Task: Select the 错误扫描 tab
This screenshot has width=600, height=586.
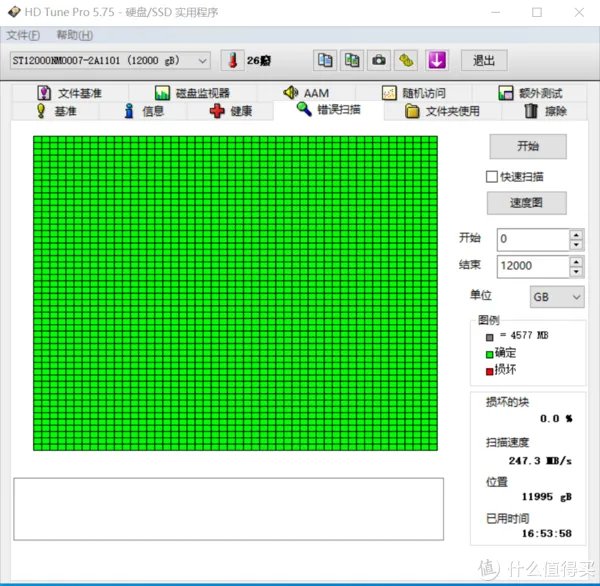Action: [329, 110]
